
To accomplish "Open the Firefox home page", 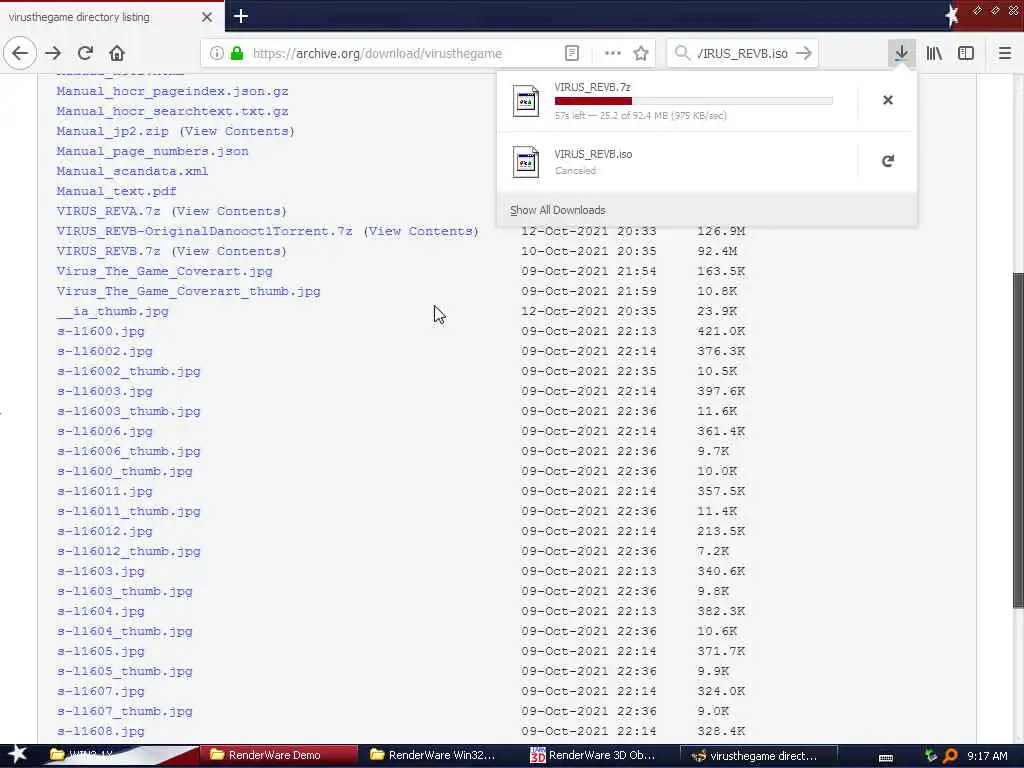I will (117, 53).
